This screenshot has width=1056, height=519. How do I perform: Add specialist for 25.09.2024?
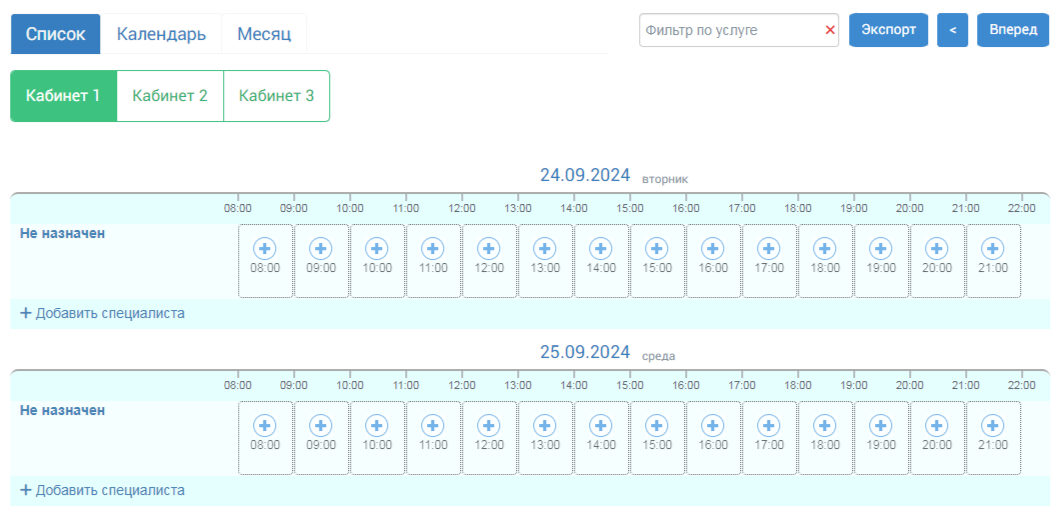[x=102, y=490]
